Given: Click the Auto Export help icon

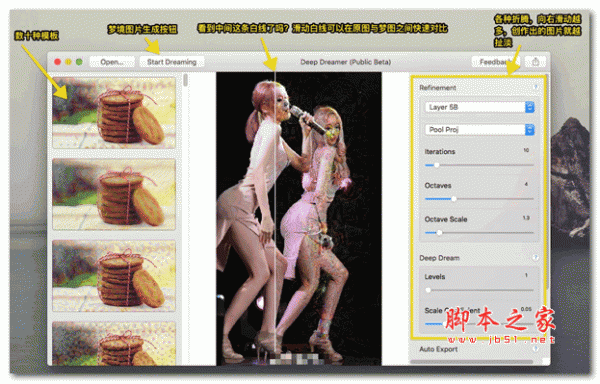Looking at the screenshot, I should (536, 349).
